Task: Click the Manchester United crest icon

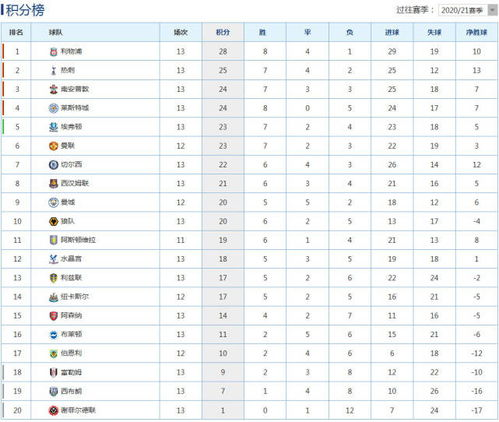Action: tap(53, 146)
